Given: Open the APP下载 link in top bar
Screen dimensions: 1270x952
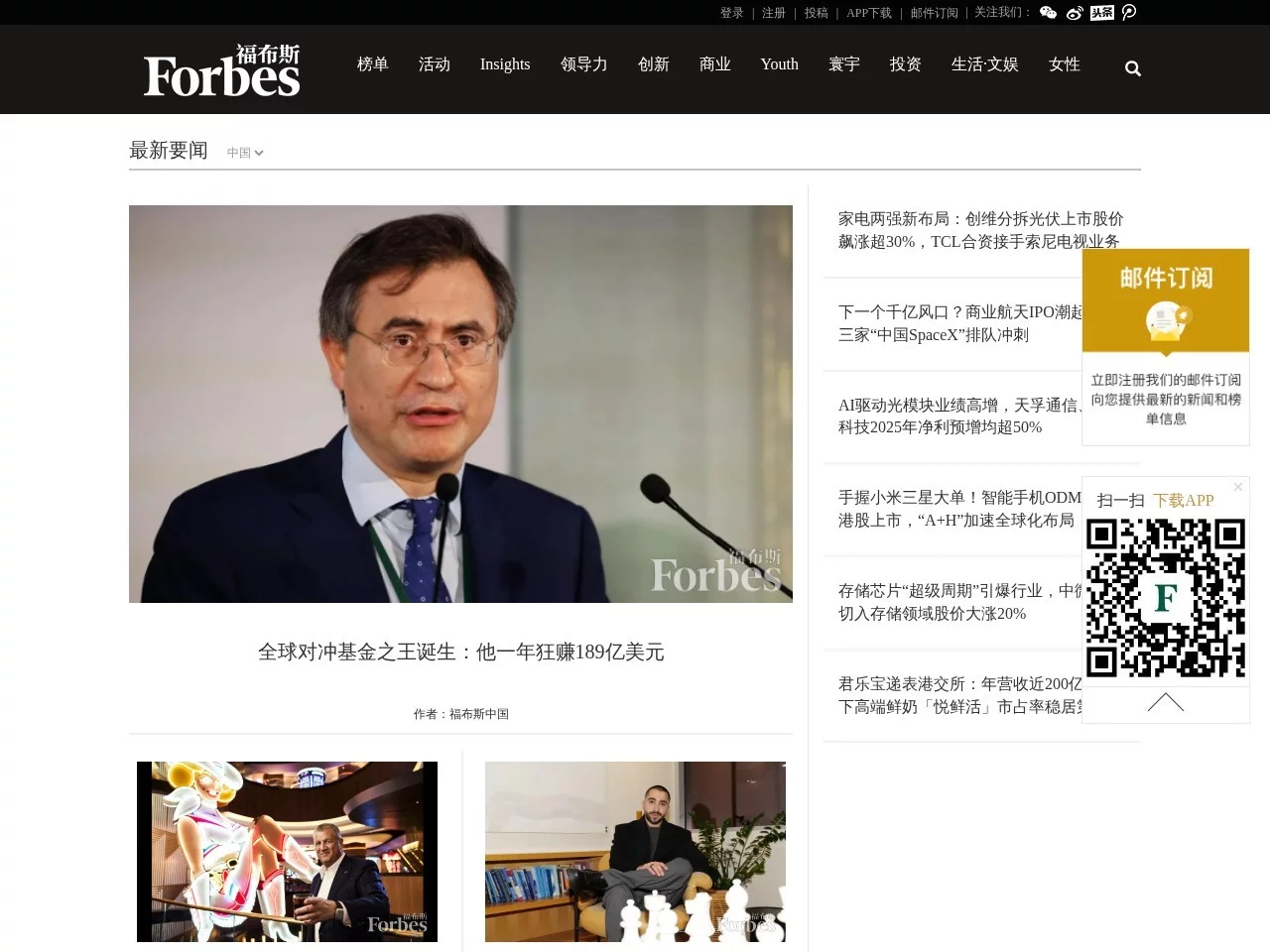Looking at the screenshot, I should pyautogui.click(x=868, y=13).
